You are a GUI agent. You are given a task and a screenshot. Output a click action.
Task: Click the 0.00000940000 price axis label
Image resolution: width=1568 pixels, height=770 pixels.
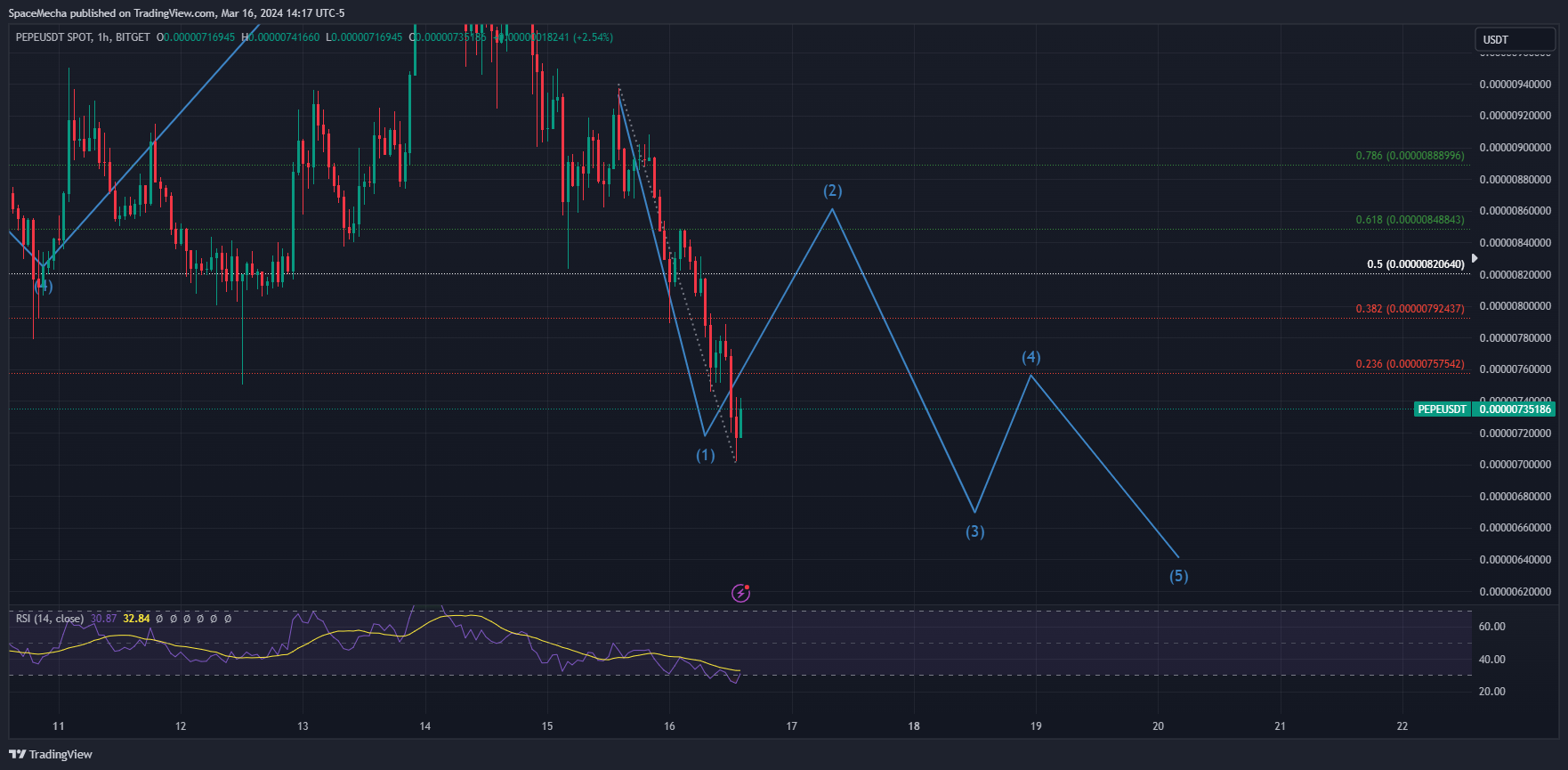click(1515, 85)
